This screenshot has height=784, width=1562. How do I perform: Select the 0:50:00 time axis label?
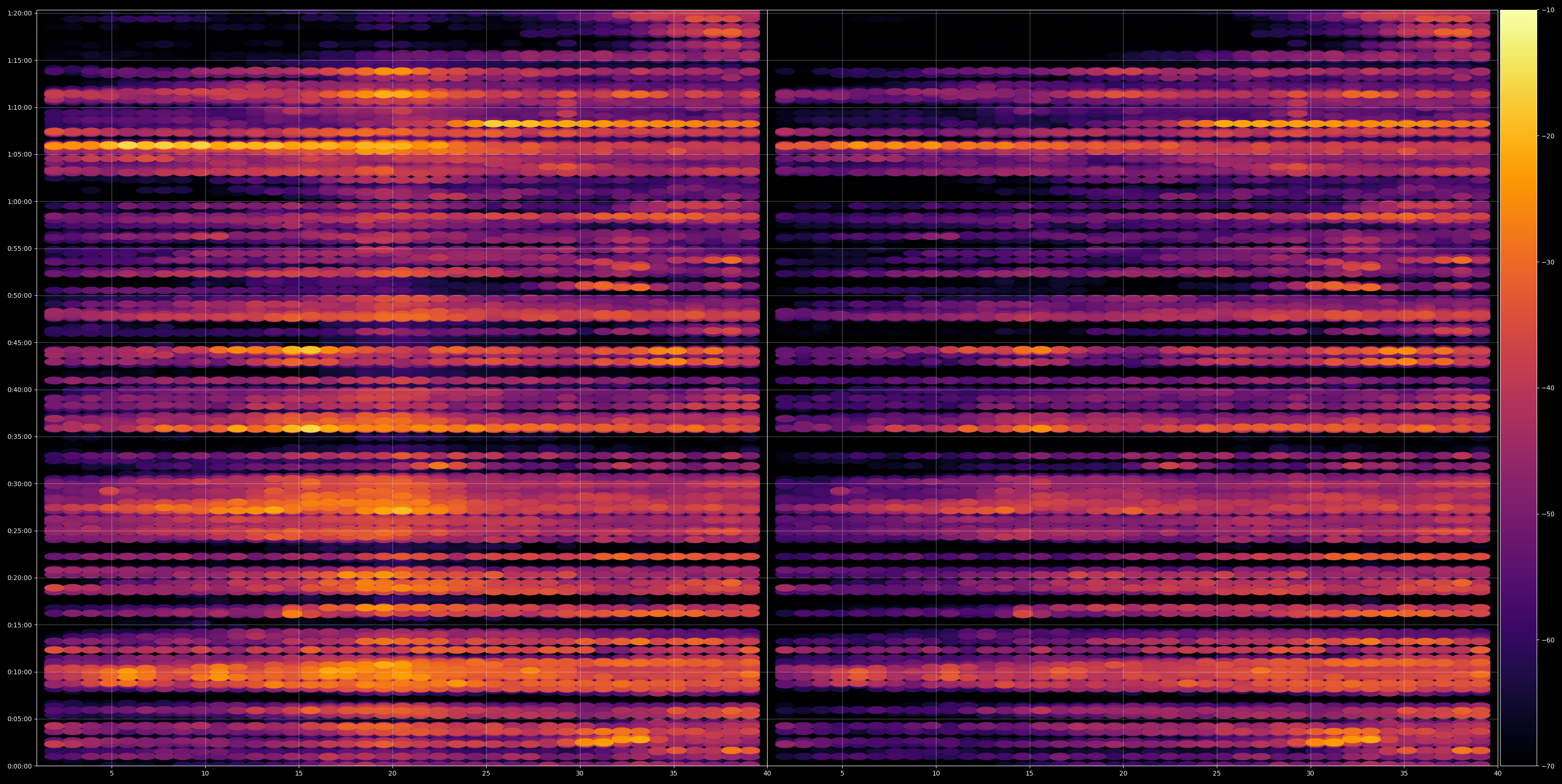(19, 295)
